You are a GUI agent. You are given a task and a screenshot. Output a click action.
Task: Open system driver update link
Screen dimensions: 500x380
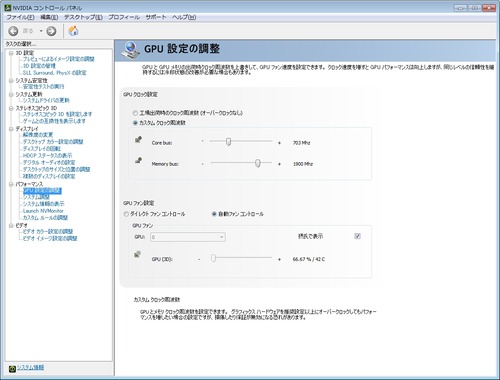coord(46,100)
